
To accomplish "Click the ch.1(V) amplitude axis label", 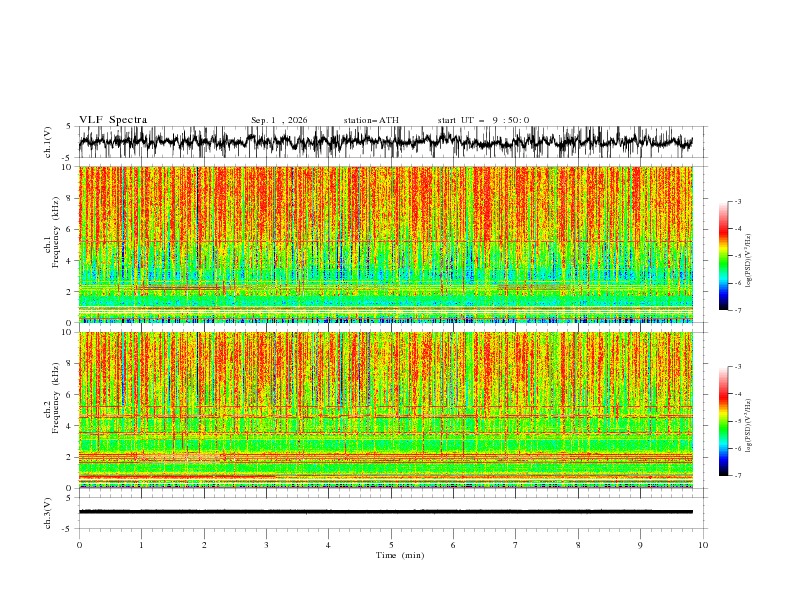I will [x=48, y=142].
